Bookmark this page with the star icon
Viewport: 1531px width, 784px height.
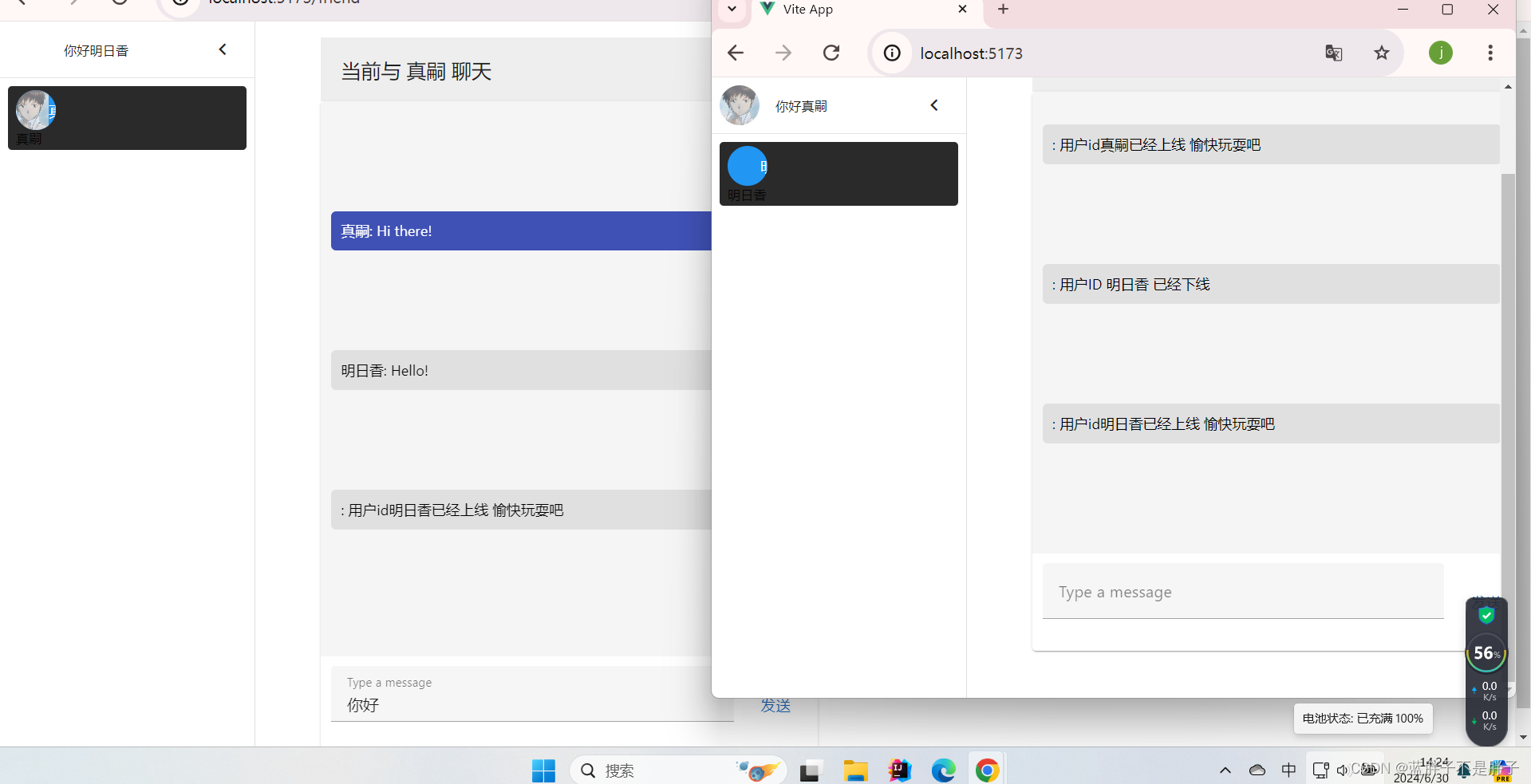[1382, 53]
